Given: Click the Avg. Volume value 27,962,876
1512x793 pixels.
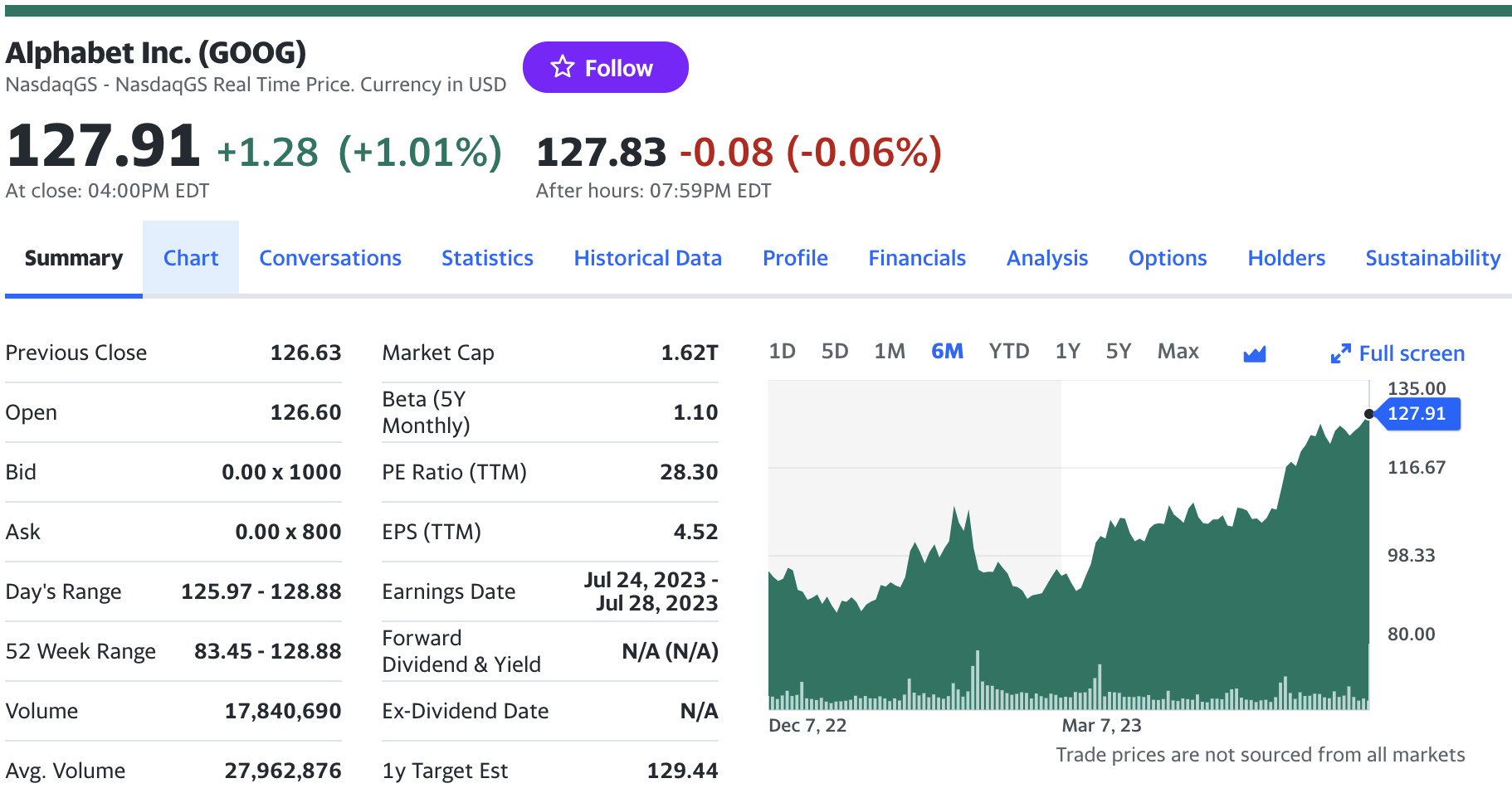Looking at the screenshot, I should tap(283, 771).
